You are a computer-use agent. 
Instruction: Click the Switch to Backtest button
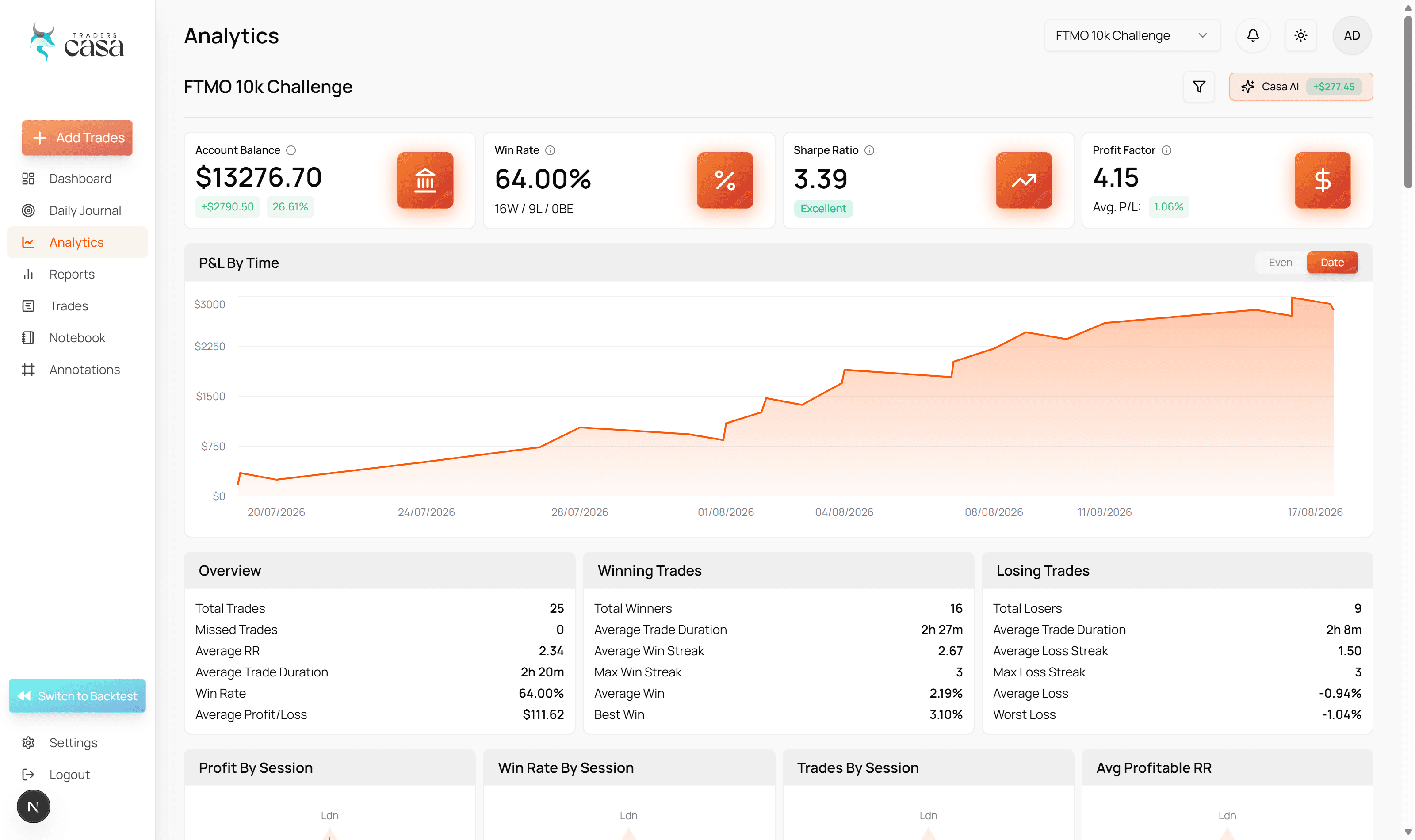[77, 696]
